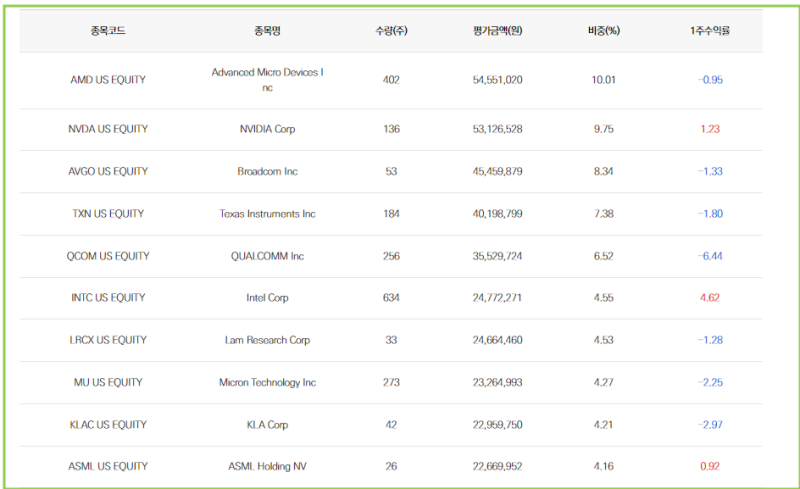The image size is (800, 489).
Task: Click Lam Research Corp name
Action: [x=267, y=340]
